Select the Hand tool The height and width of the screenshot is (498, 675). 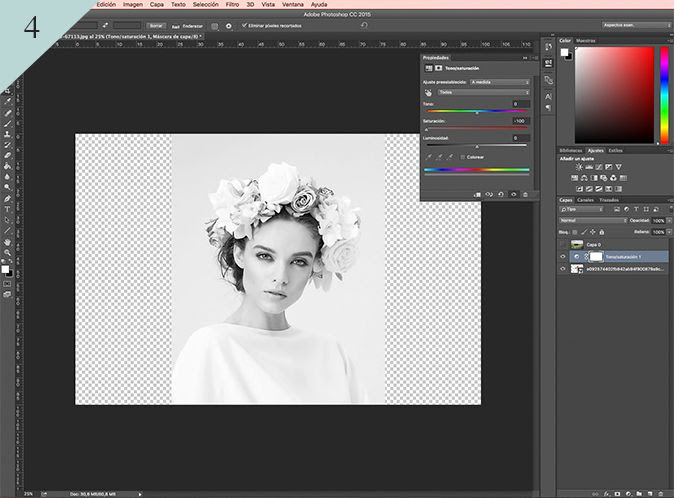(7, 242)
